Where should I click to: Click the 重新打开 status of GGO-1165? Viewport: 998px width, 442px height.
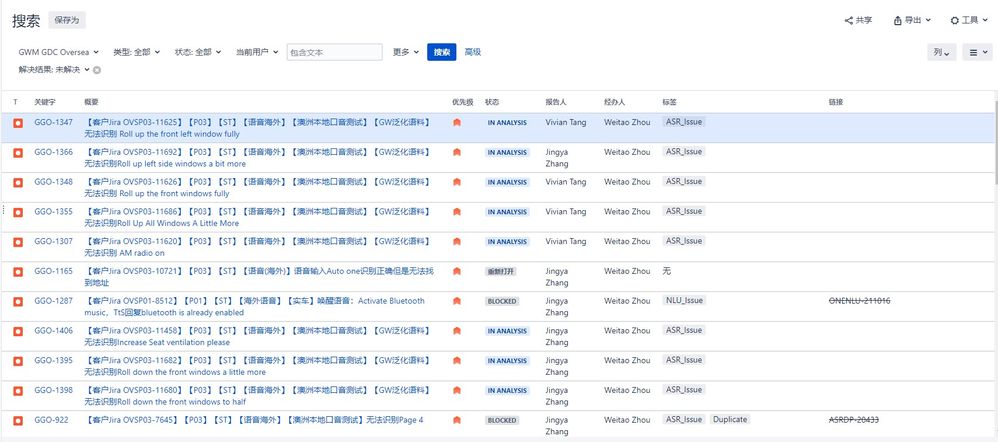(x=501, y=271)
